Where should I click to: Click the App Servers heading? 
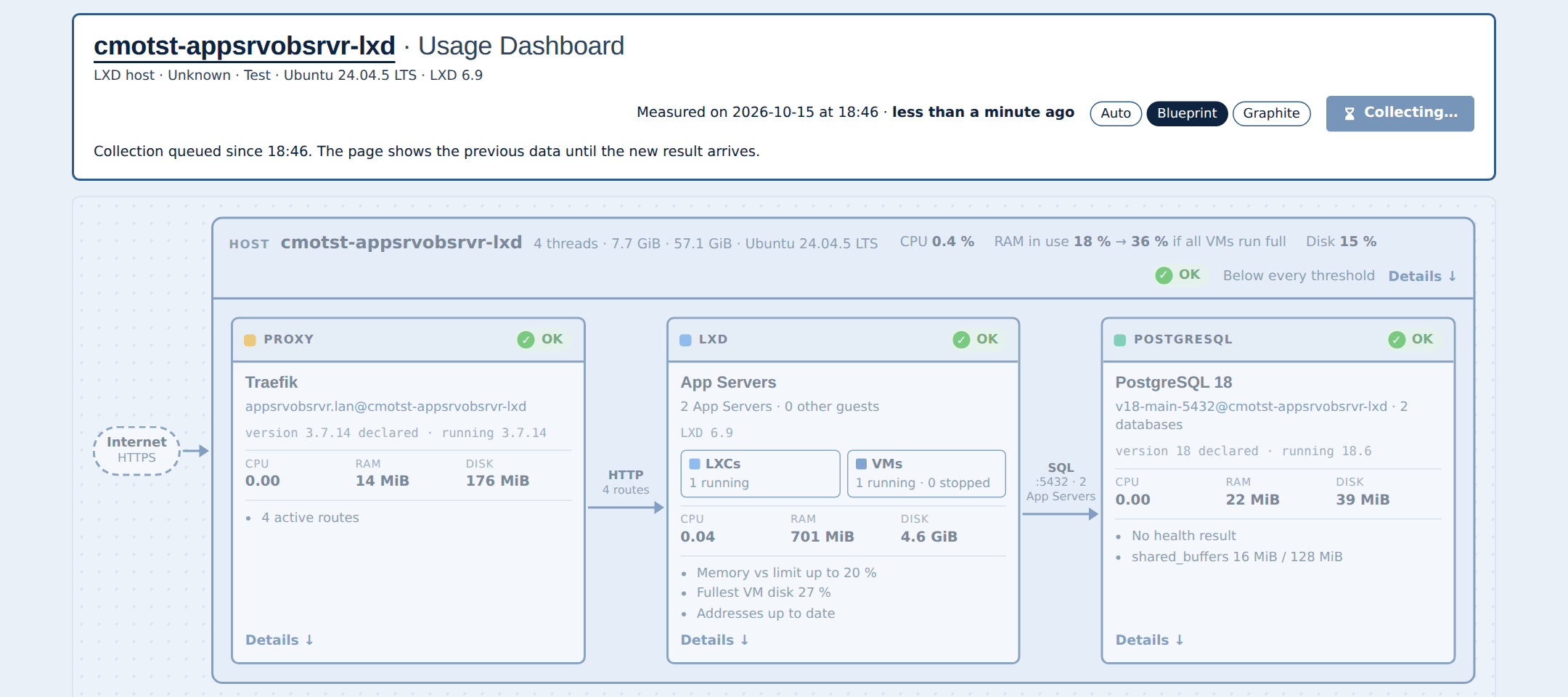pyautogui.click(x=728, y=383)
